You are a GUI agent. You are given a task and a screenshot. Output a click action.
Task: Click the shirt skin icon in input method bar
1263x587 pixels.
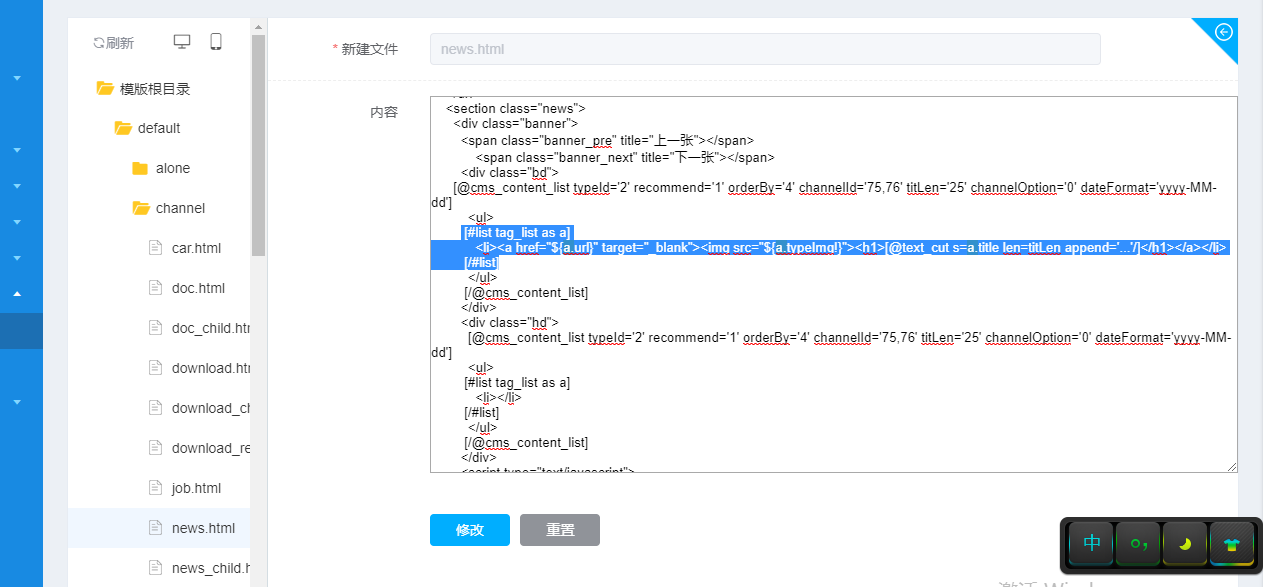(x=1231, y=544)
